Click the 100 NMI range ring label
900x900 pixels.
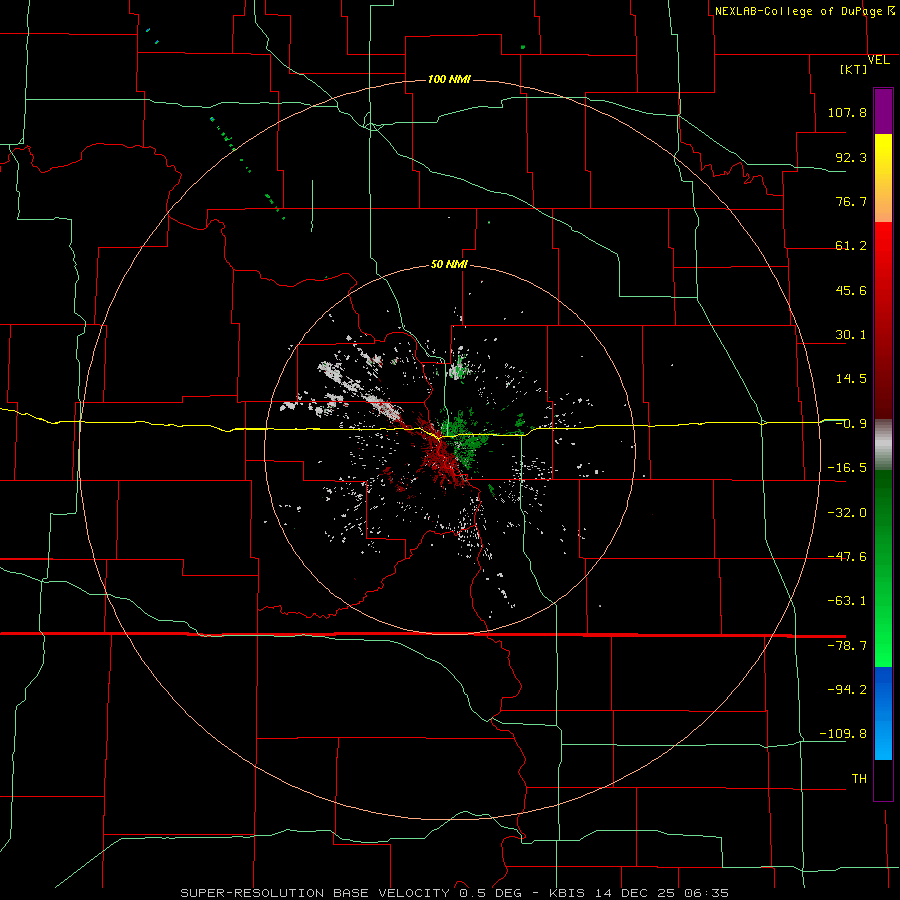point(449,79)
